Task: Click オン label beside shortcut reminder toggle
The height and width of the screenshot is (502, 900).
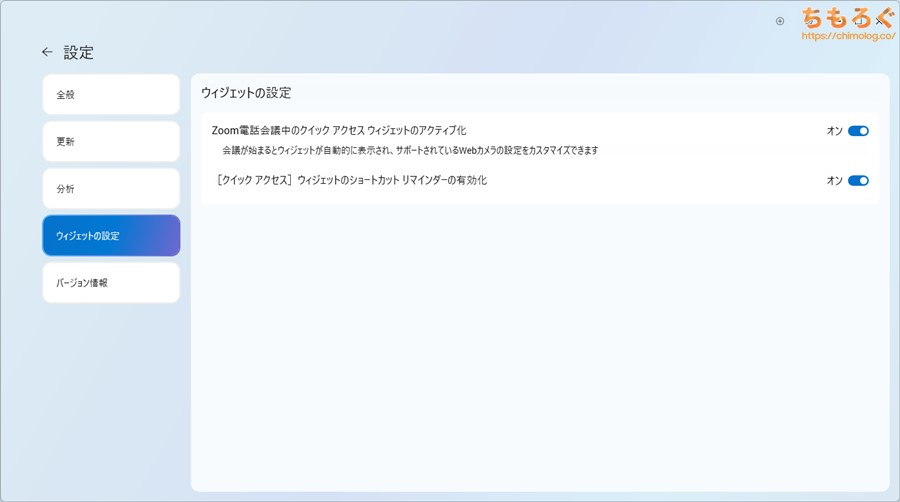Action: (x=834, y=181)
